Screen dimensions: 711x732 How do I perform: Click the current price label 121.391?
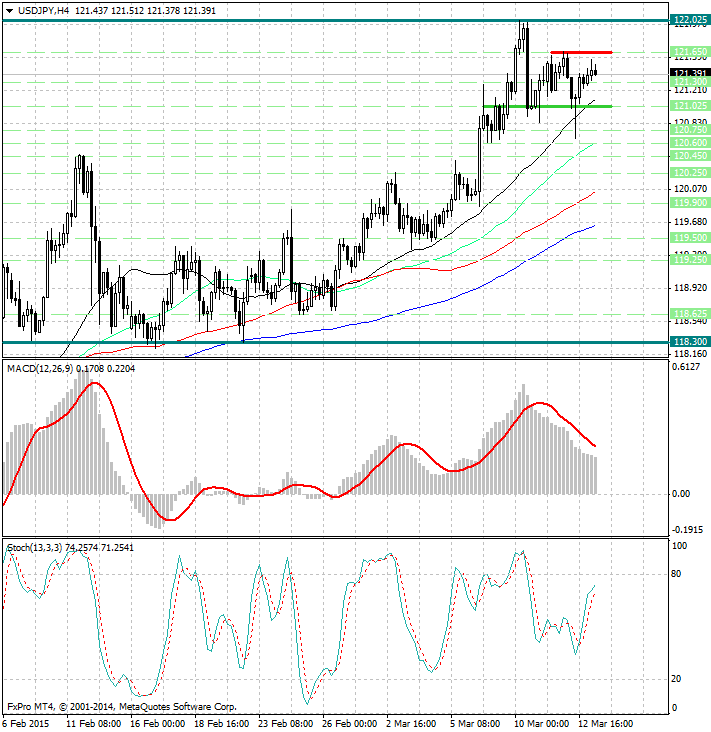click(x=690, y=73)
